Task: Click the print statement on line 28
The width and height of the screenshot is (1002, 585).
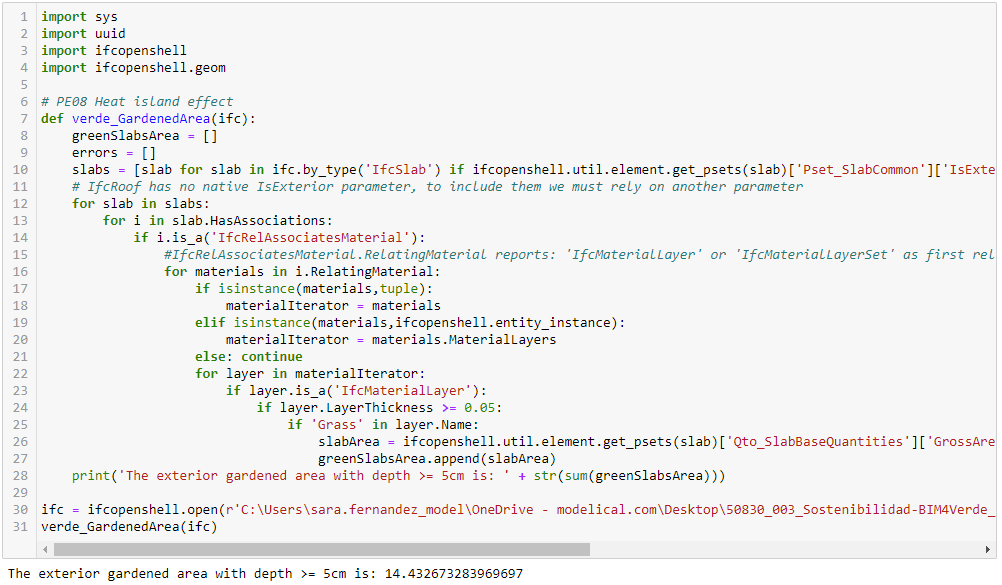Action: click(399, 476)
